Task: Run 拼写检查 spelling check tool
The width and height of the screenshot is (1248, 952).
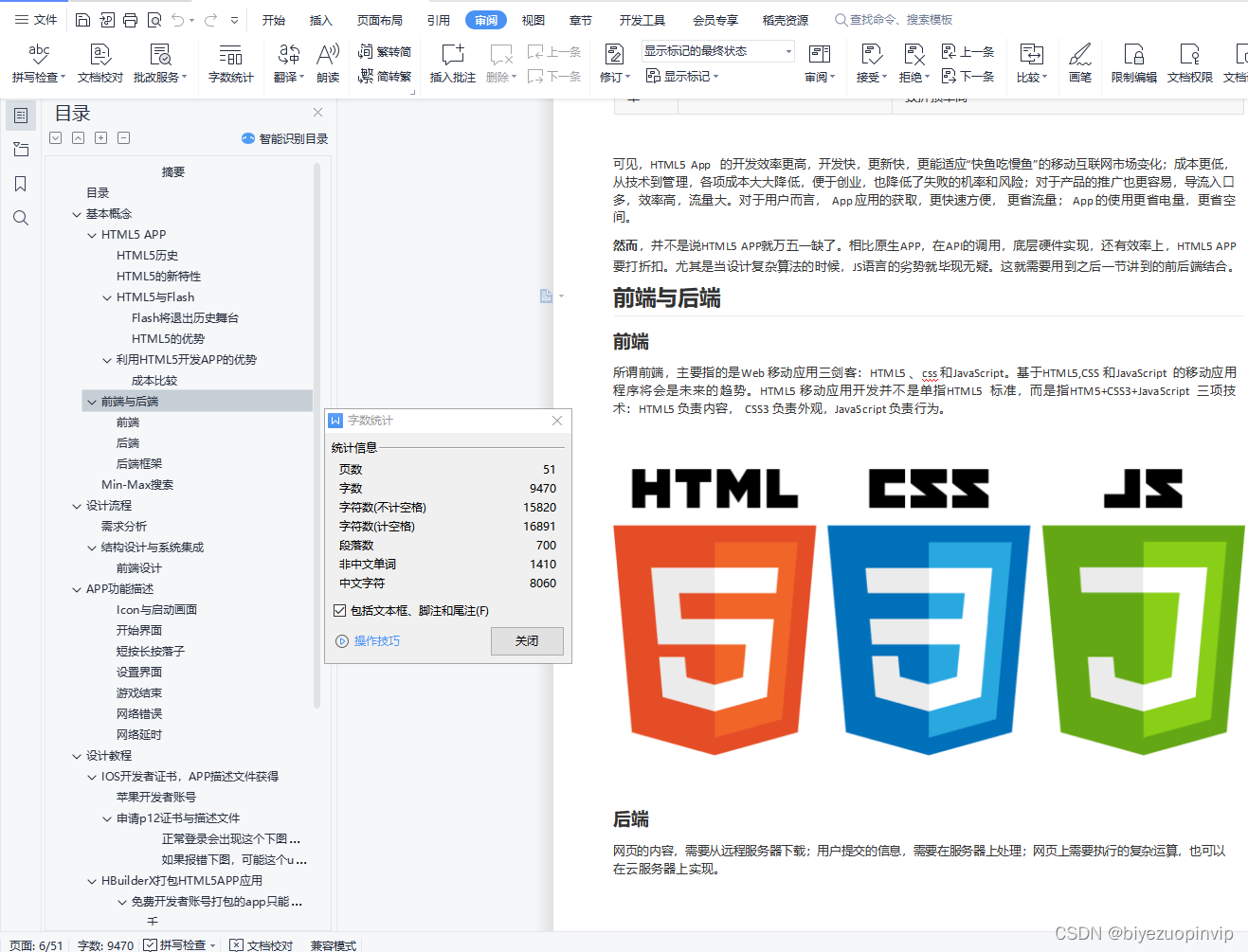Action: (39, 63)
